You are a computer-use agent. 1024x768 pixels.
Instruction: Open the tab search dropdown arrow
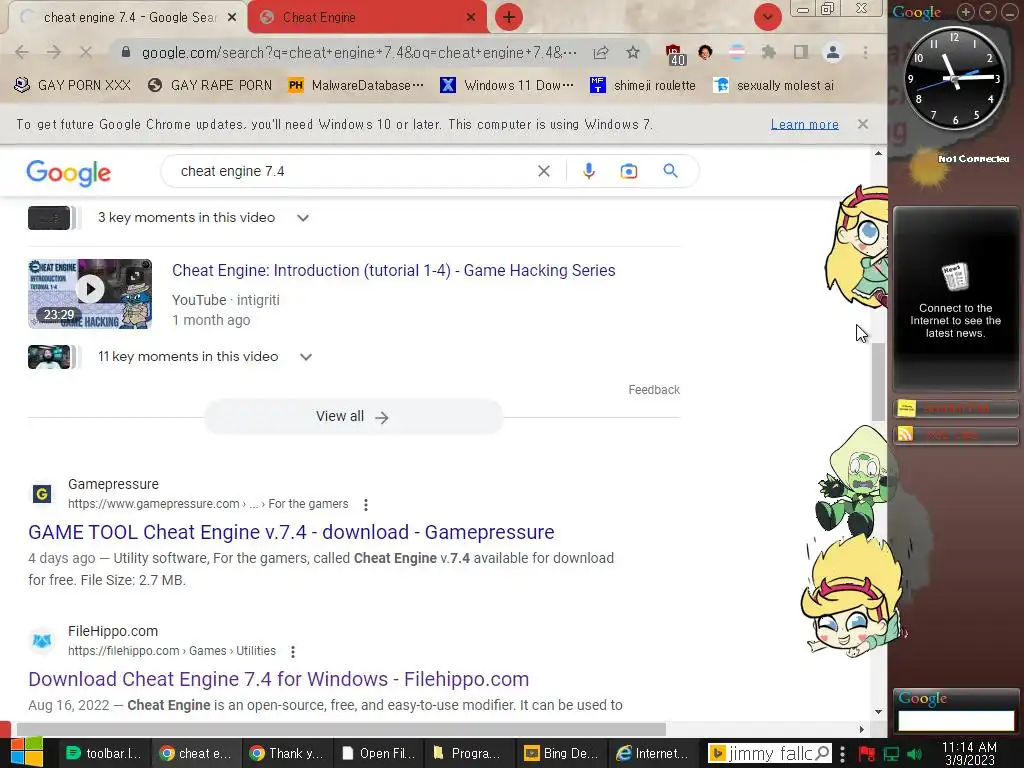point(767,18)
